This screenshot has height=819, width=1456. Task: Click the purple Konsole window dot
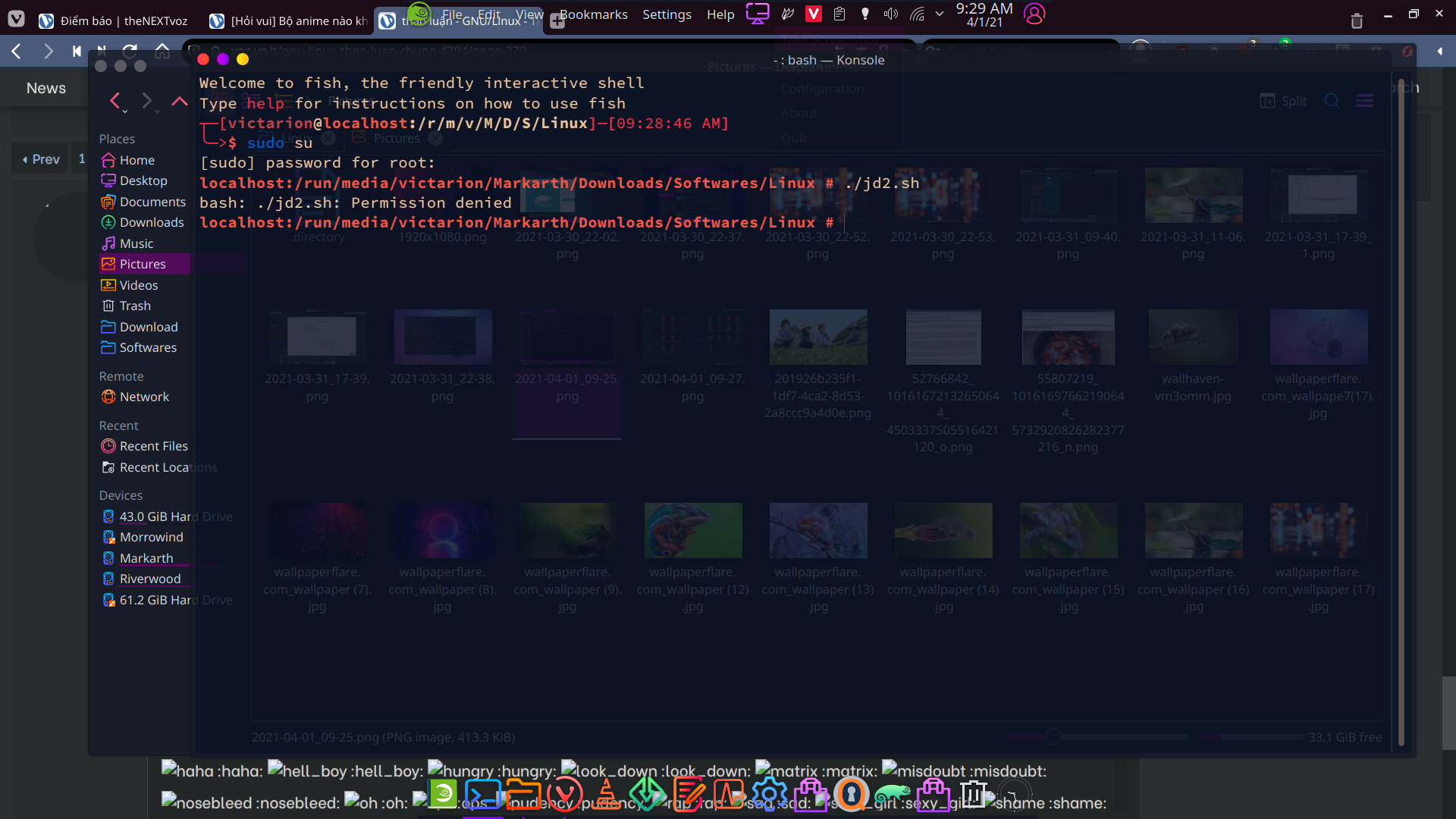click(223, 59)
